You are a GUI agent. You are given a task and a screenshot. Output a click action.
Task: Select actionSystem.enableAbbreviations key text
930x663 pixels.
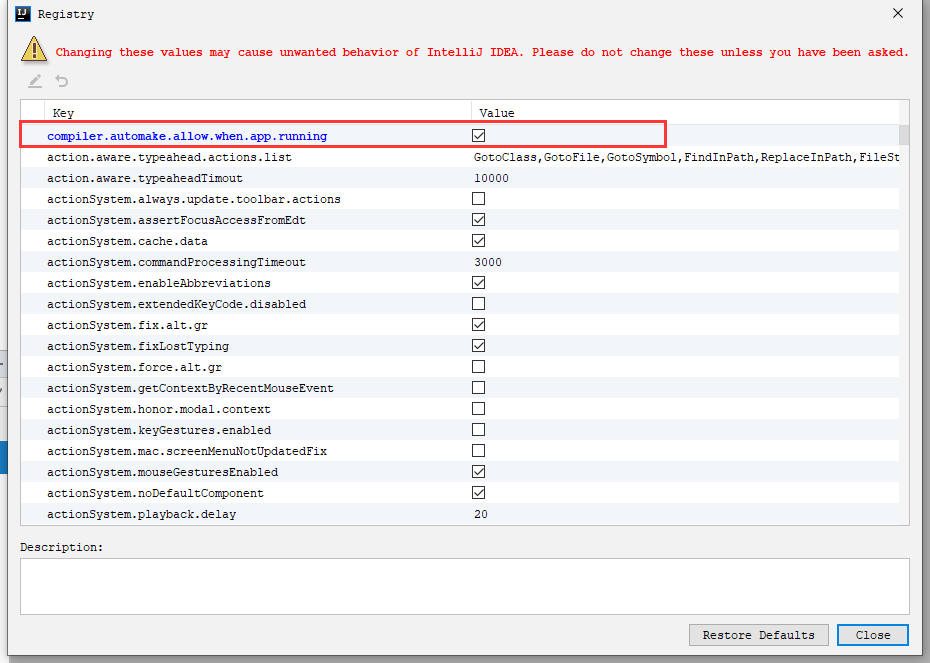159,283
